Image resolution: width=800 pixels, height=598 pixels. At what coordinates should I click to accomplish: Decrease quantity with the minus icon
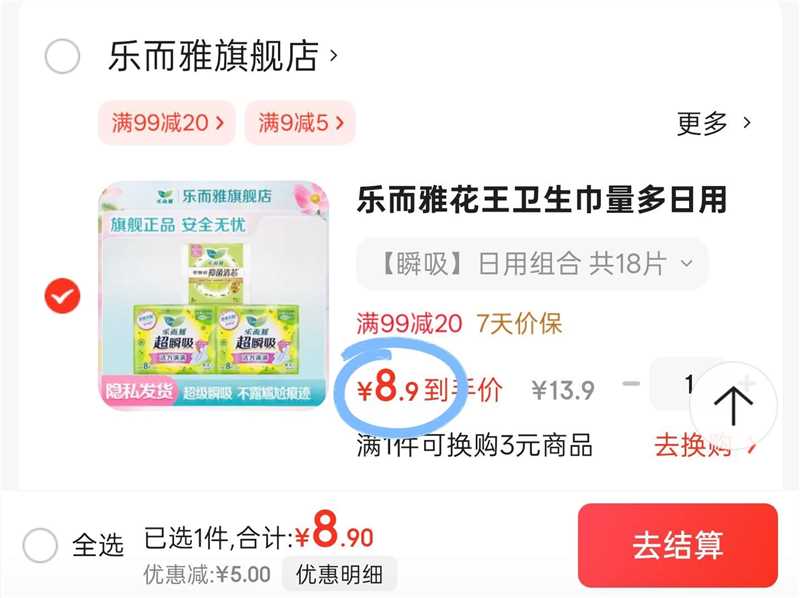click(631, 383)
